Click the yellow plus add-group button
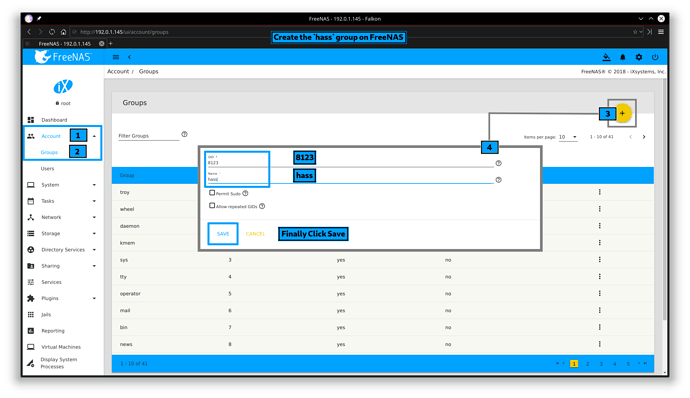Screen dimensions: 690x398 (622, 113)
